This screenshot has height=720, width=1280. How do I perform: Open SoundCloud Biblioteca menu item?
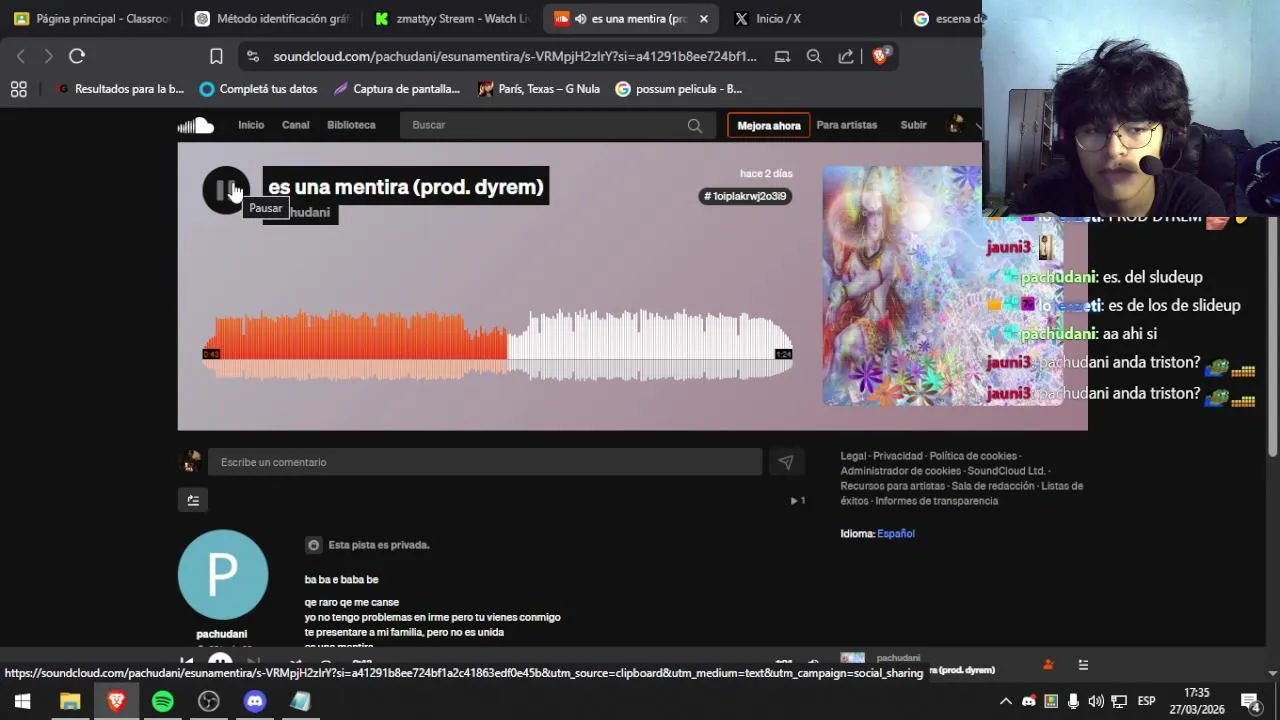coord(351,125)
